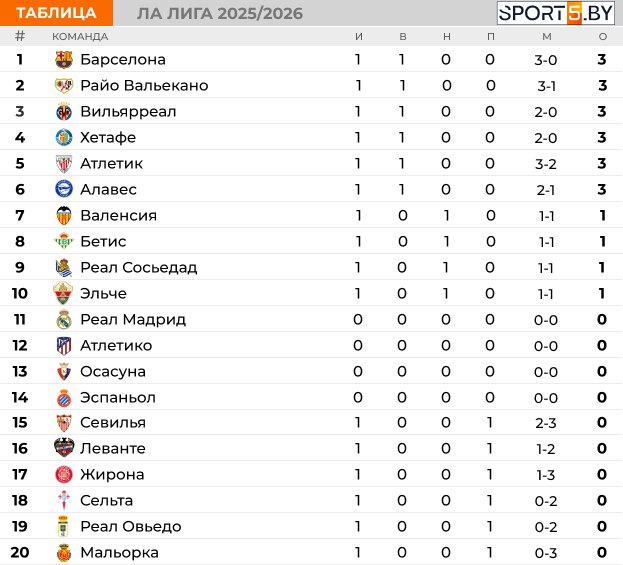Sort by goals column М header
Screen dimensions: 623x565
547,37
